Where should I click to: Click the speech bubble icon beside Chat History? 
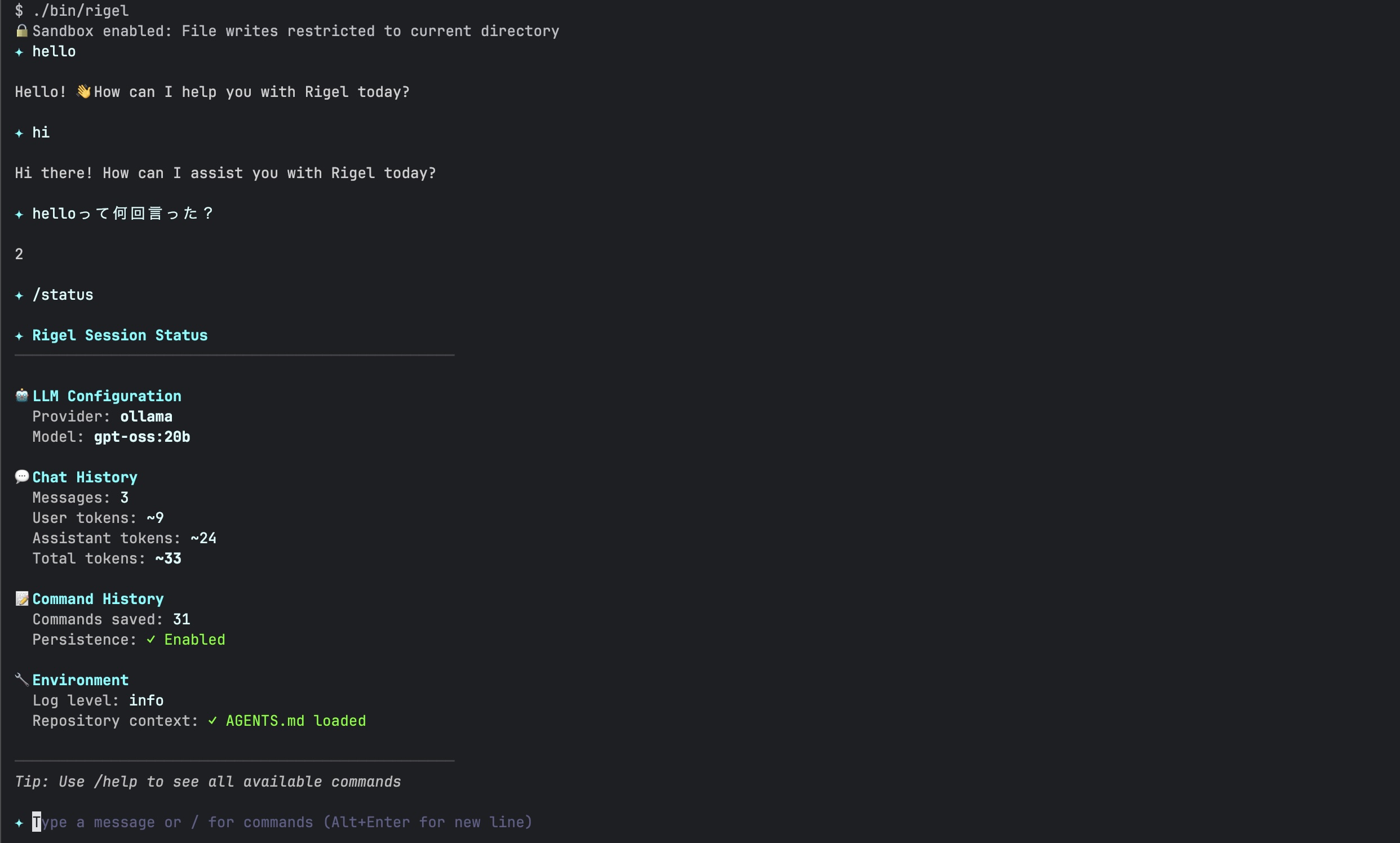click(x=21, y=477)
